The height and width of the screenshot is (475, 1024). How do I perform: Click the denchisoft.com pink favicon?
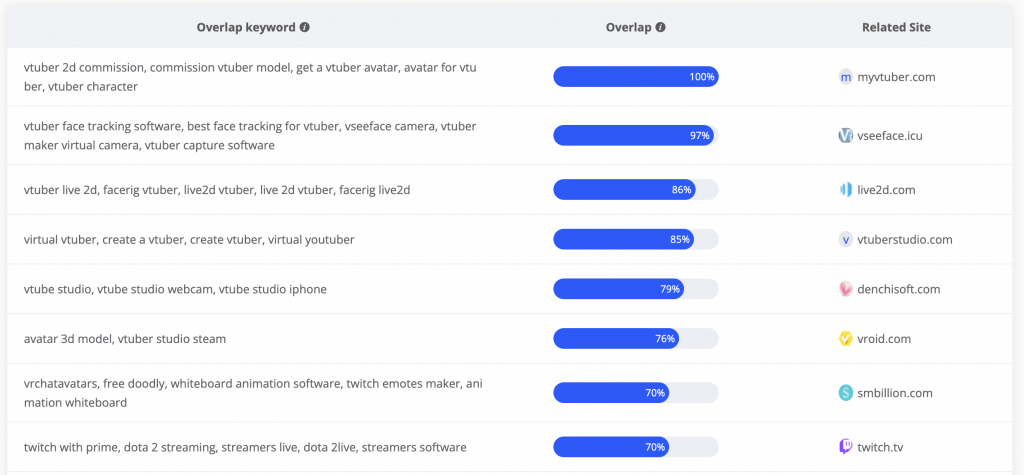point(846,289)
